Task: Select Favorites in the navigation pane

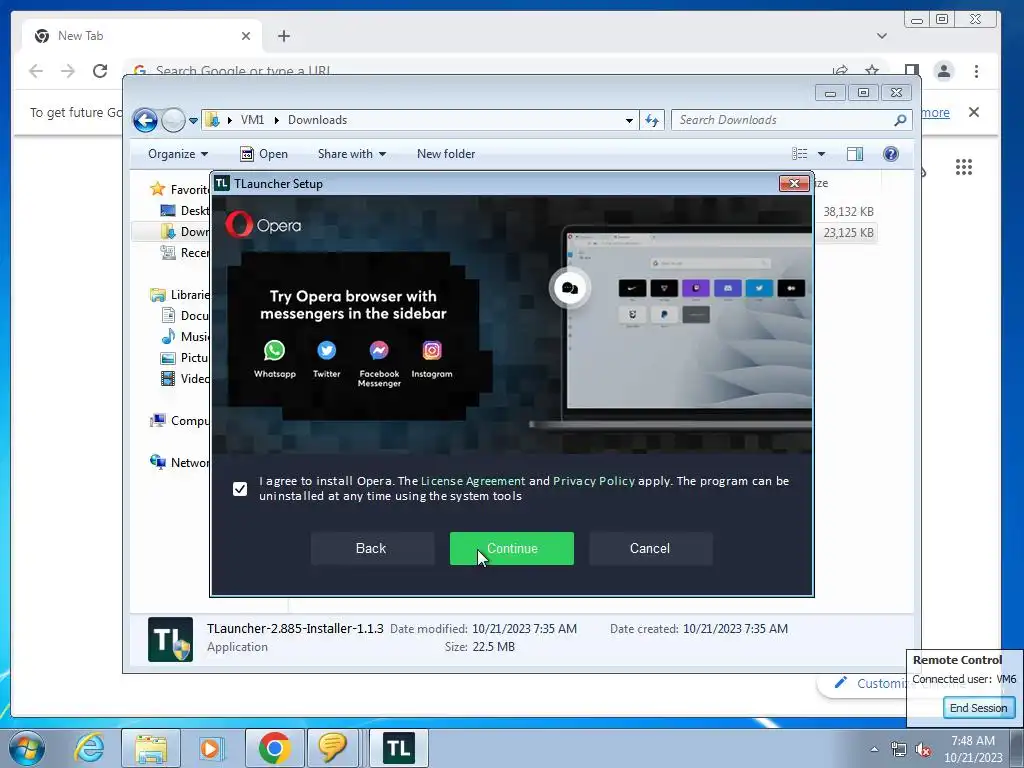Action: click(x=180, y=189)
